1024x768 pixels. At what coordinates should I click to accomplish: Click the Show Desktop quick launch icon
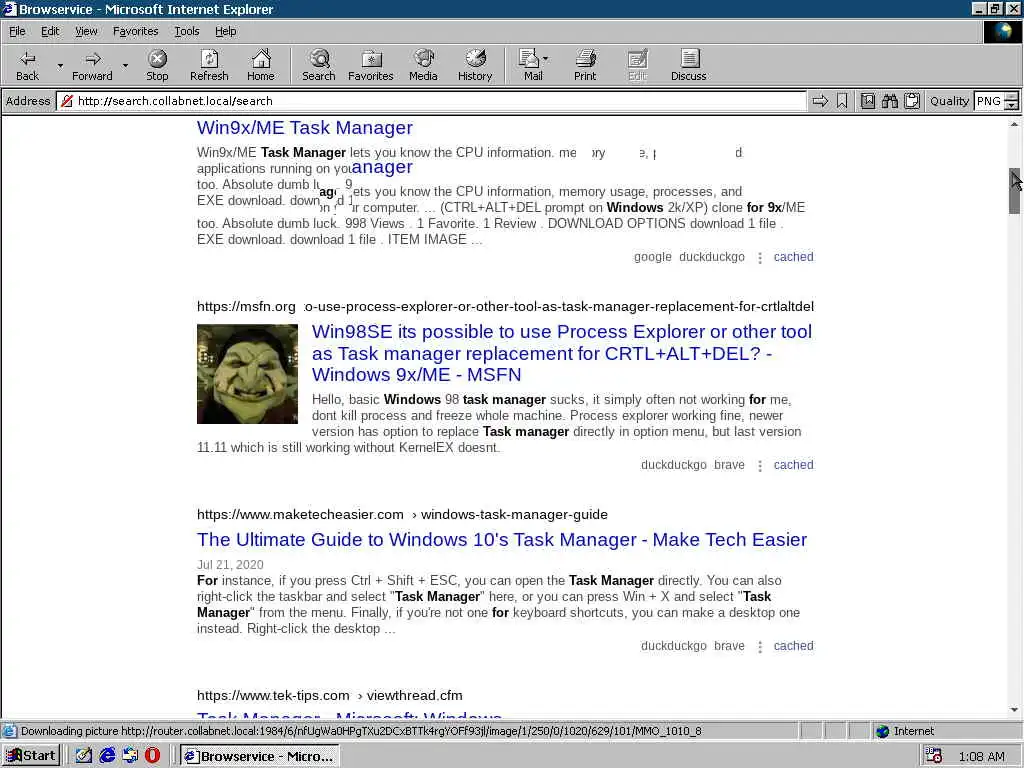[x=84, y=756]
